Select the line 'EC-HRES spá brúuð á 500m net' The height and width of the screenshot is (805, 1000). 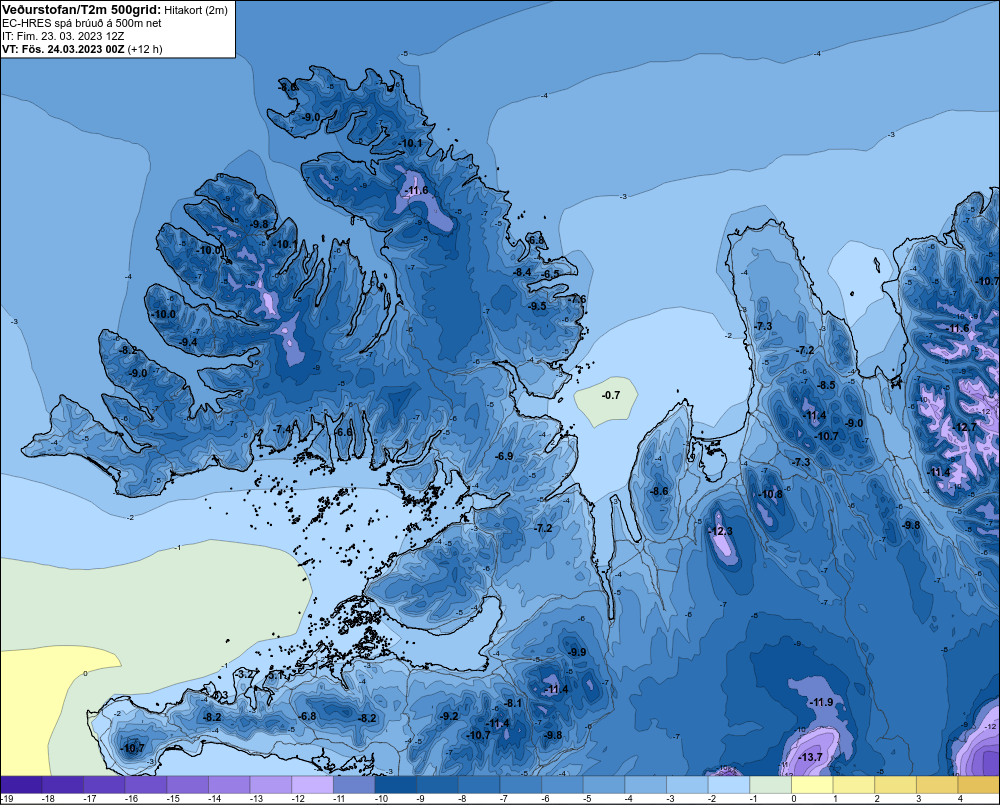coord(82,23)
